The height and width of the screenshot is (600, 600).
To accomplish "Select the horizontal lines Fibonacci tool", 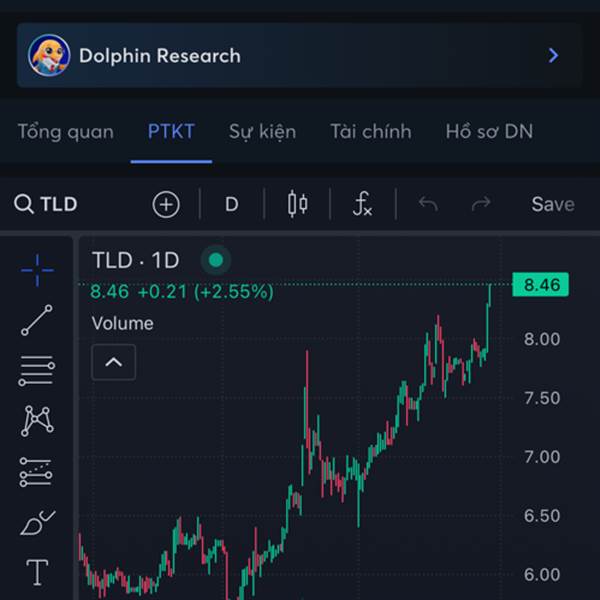I will click(x=37, y=370).
